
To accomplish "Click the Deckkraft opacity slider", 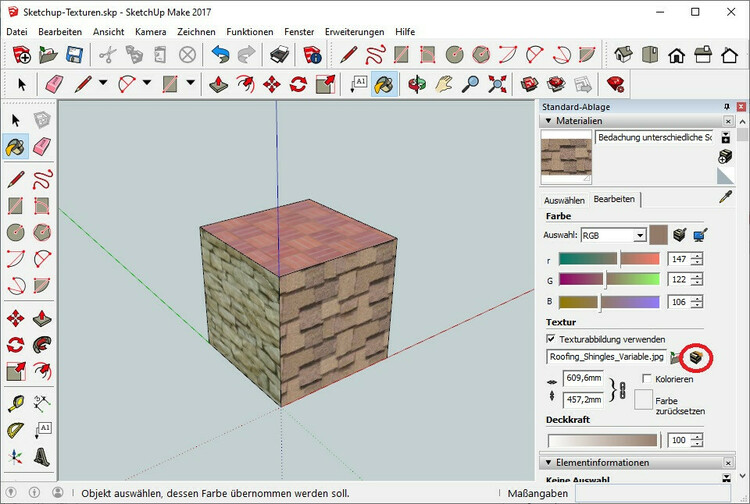I will tap(602, 440).
